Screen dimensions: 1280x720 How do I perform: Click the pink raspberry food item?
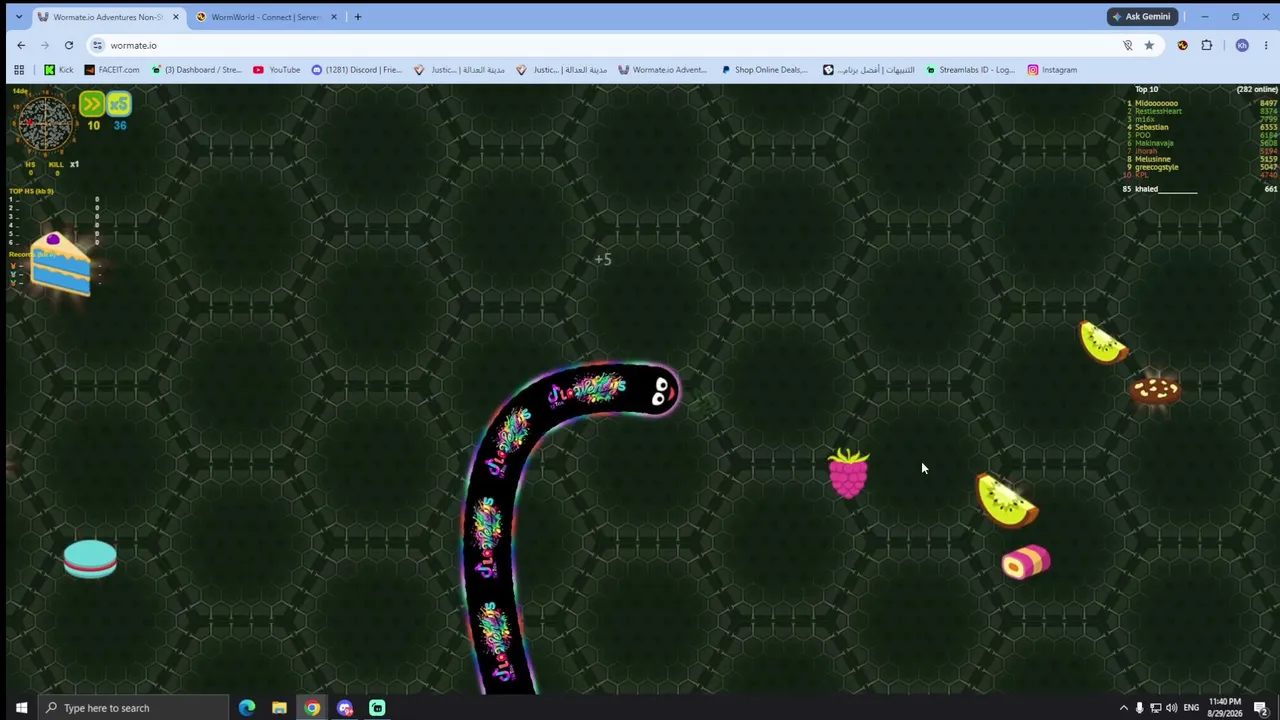pos(849,474)
